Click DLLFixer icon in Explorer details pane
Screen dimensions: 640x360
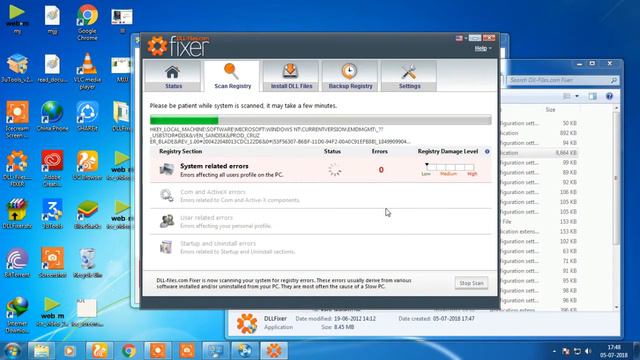tap(247, 323)
